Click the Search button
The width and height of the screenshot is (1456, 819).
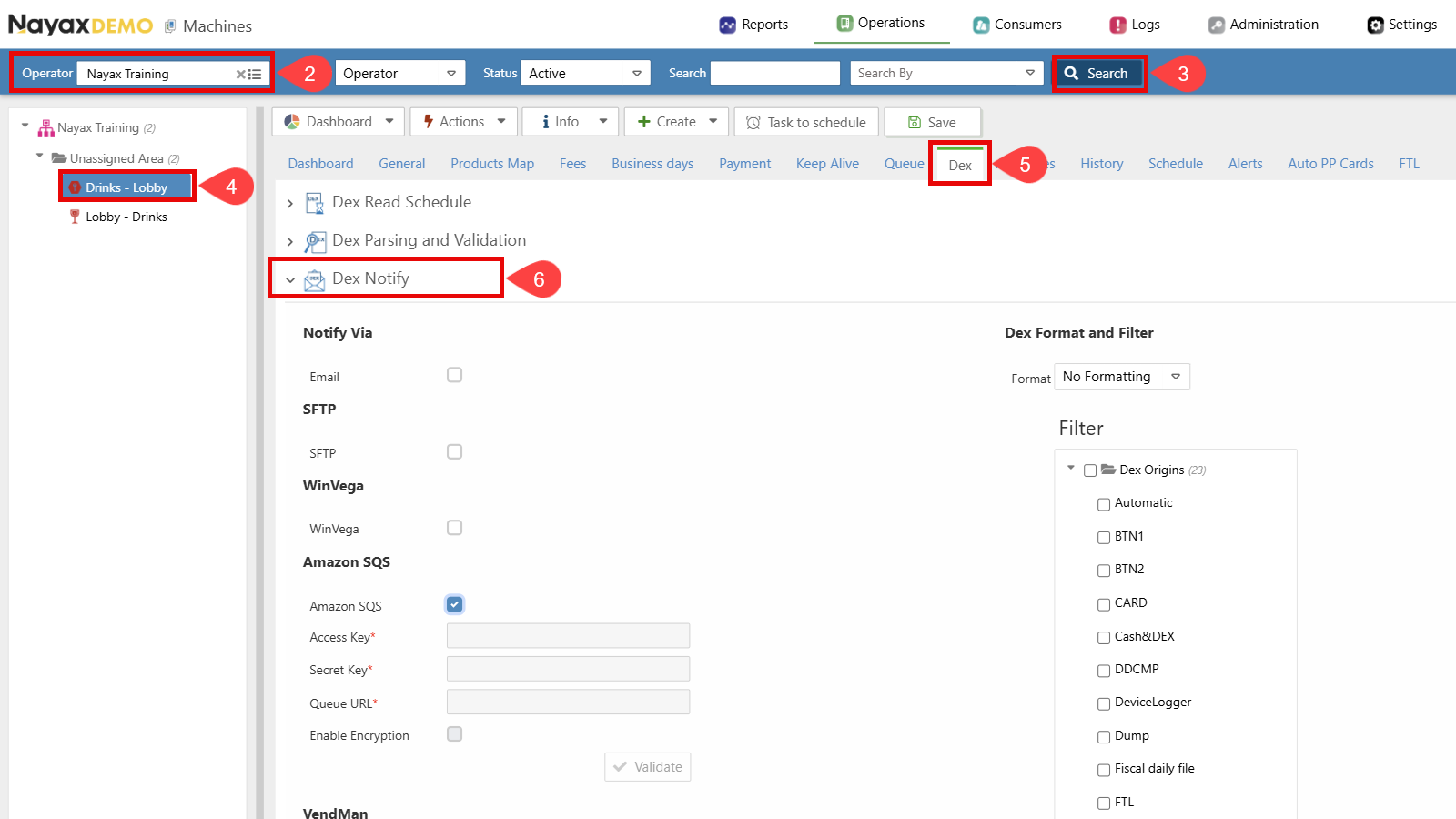[x=1097, y=74]
